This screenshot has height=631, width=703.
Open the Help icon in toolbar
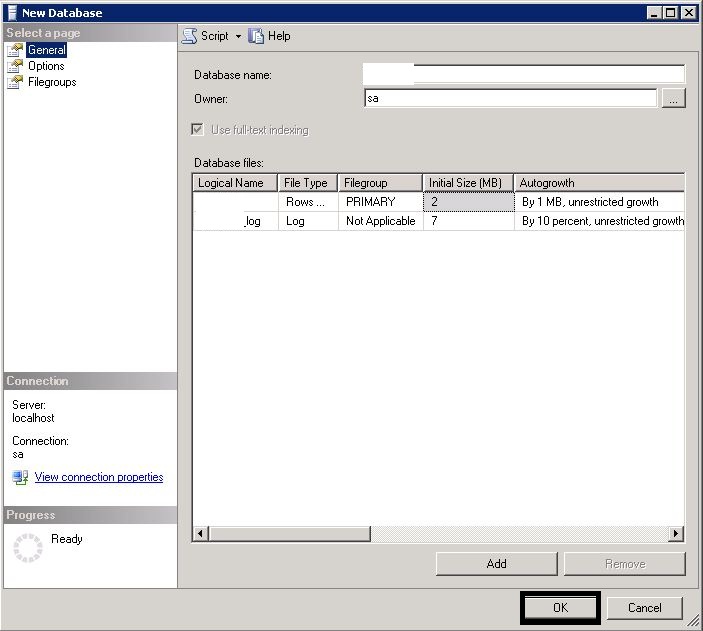[257, 36]
